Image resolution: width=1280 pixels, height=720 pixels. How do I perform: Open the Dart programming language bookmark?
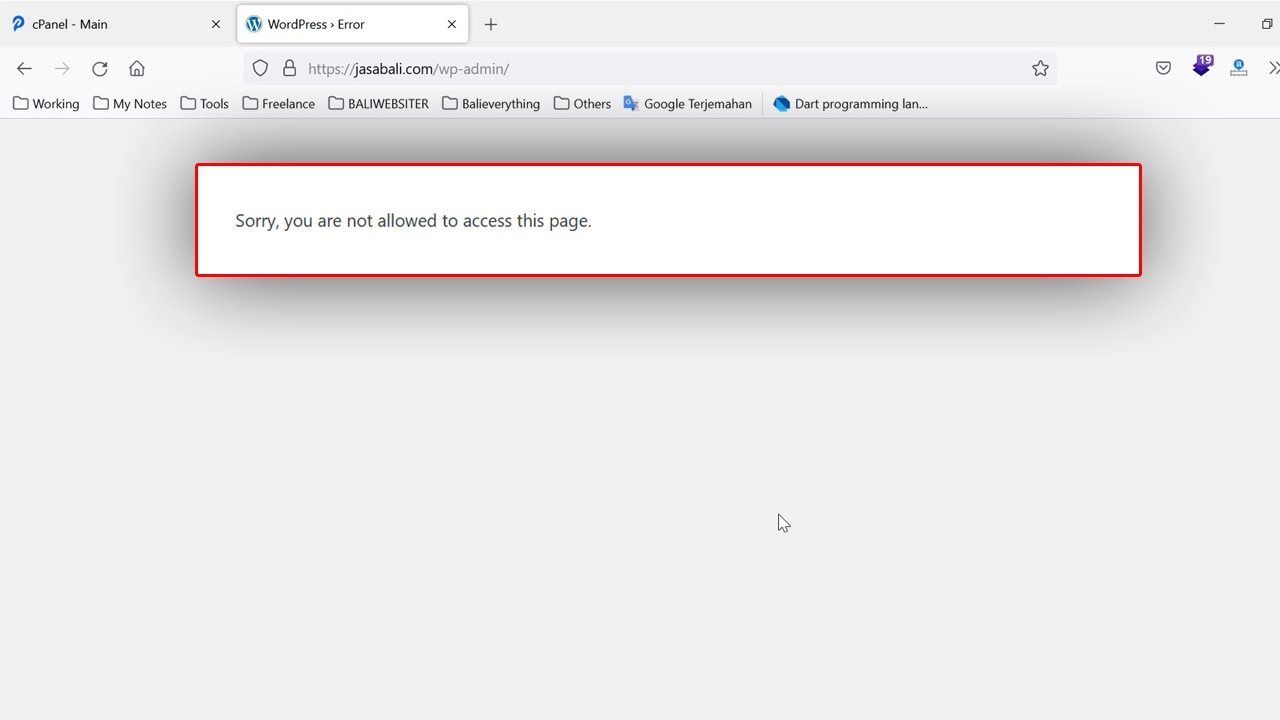pyautogui.click(x=851, y=103)
